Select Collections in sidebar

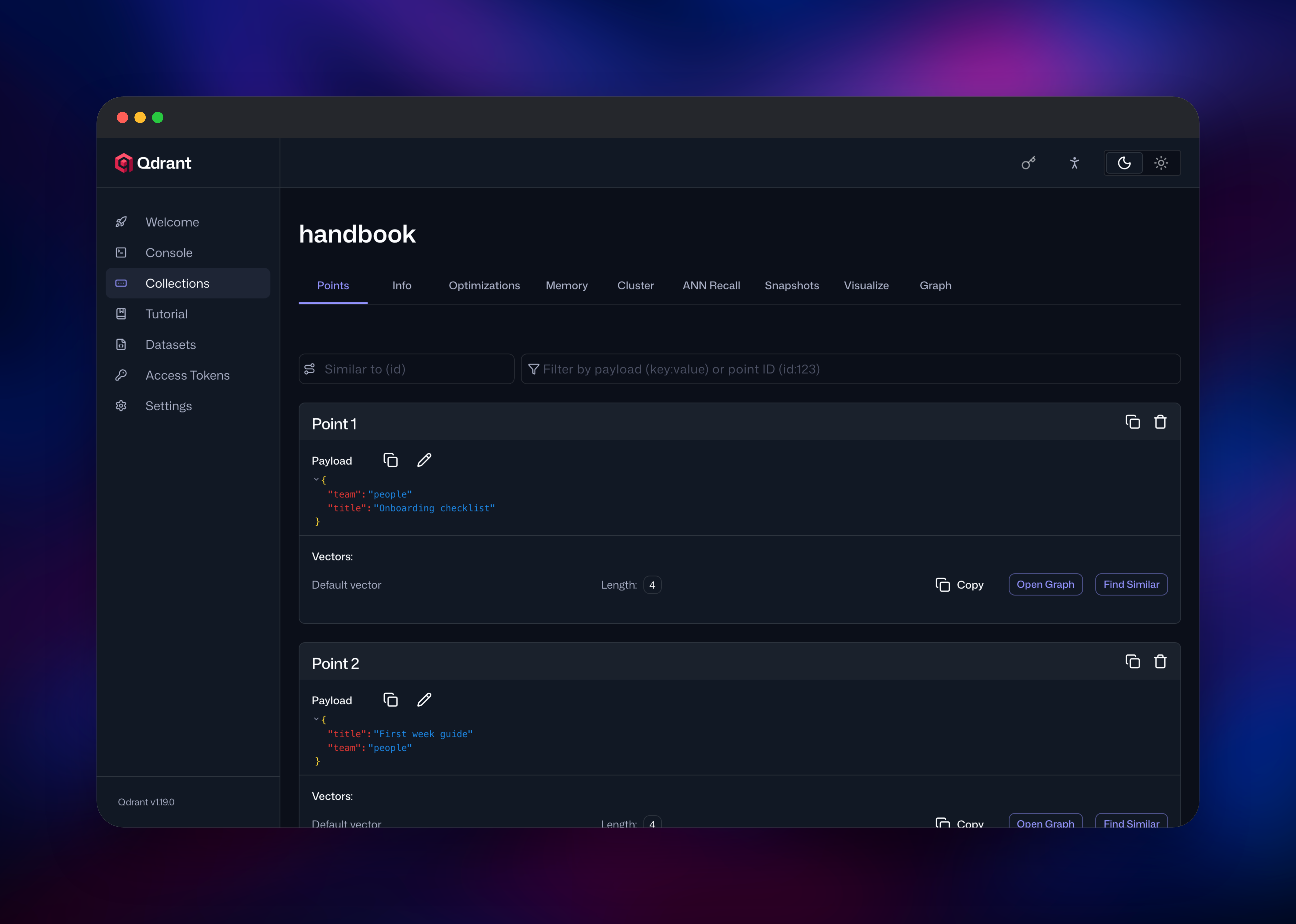coord(188,283)
